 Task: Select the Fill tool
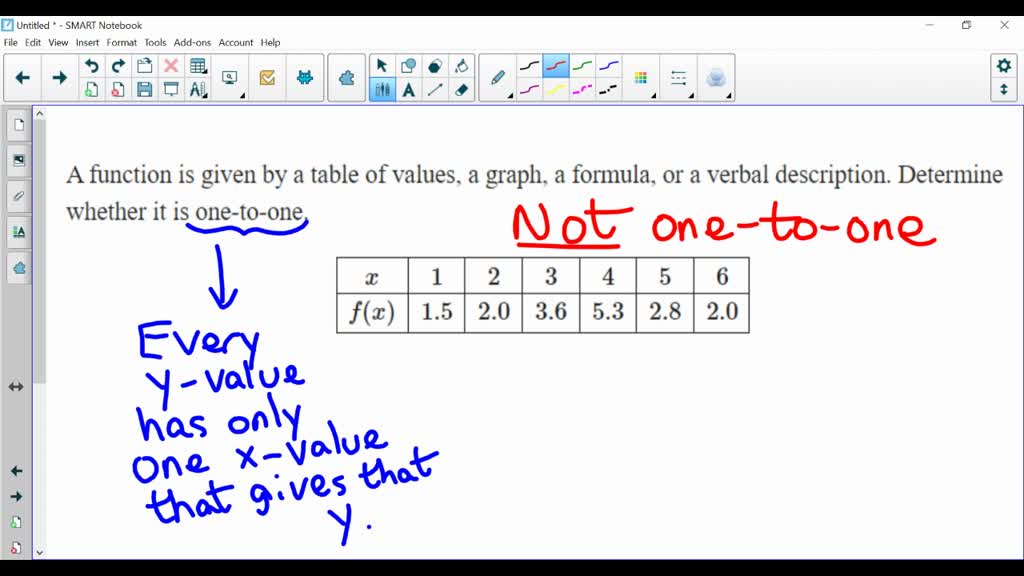tap(460, 64)
